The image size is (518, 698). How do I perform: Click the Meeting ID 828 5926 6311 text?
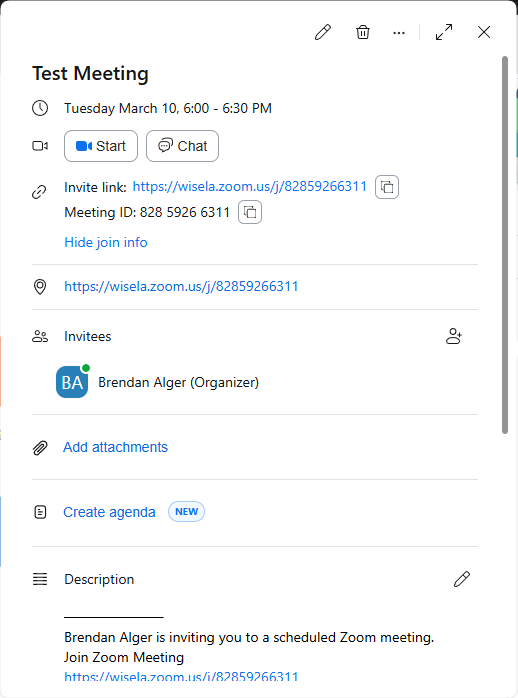[x=147, y=212]
